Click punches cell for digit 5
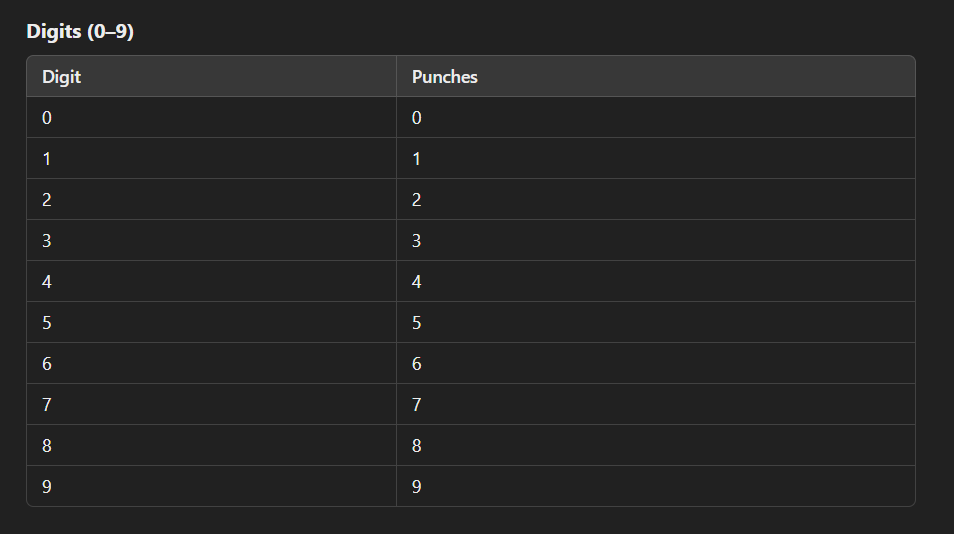The height and width of the screenshot is (534, 954). pyautogui.click(x=656, y=322)
